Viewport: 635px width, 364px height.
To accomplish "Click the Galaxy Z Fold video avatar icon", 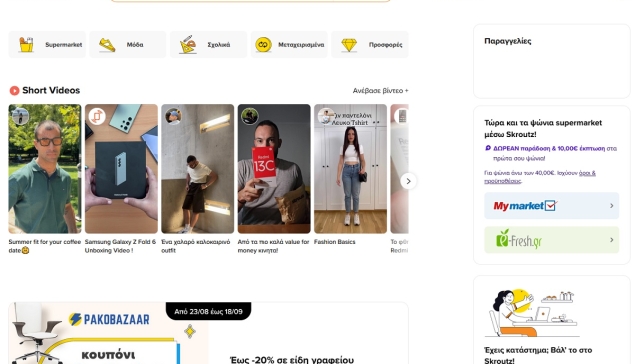I will point(97,116).
